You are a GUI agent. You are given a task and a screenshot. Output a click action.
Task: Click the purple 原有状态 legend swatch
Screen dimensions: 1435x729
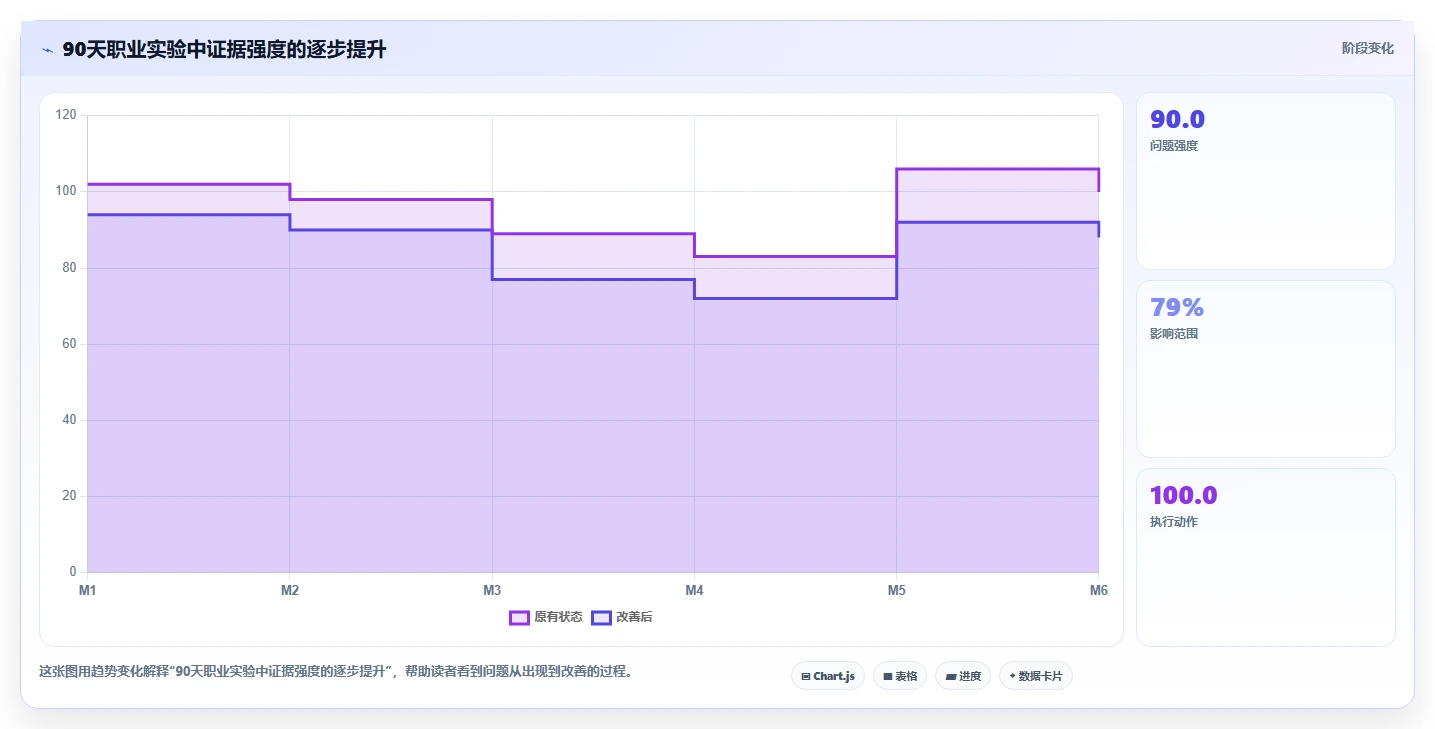[x=519, y=617]
